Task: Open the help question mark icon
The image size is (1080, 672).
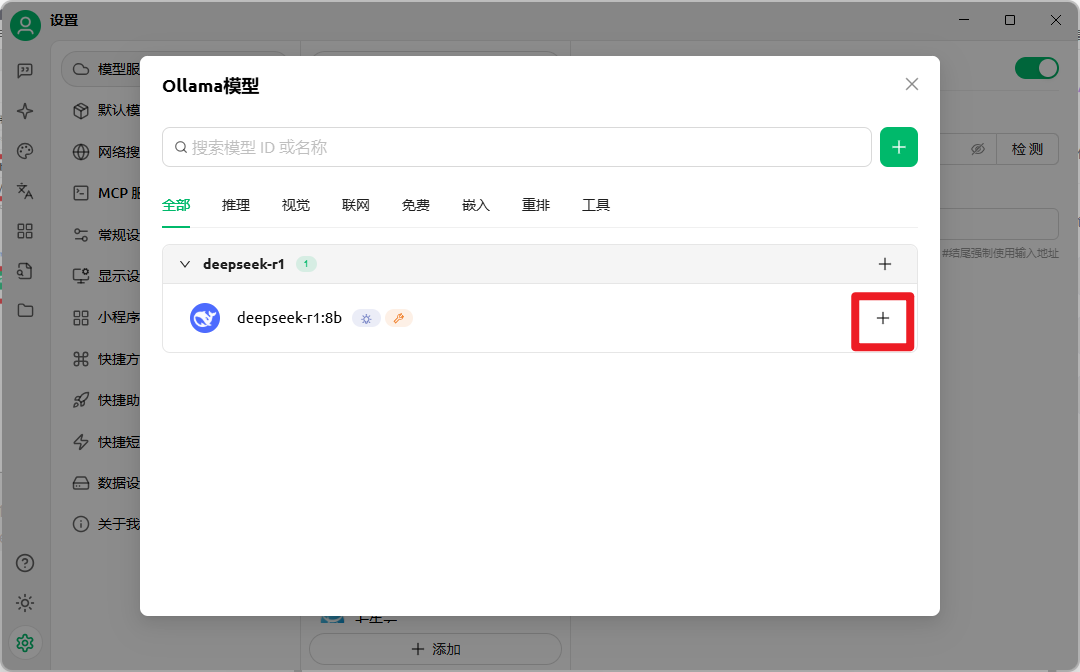Action: (x=25, y=563)
